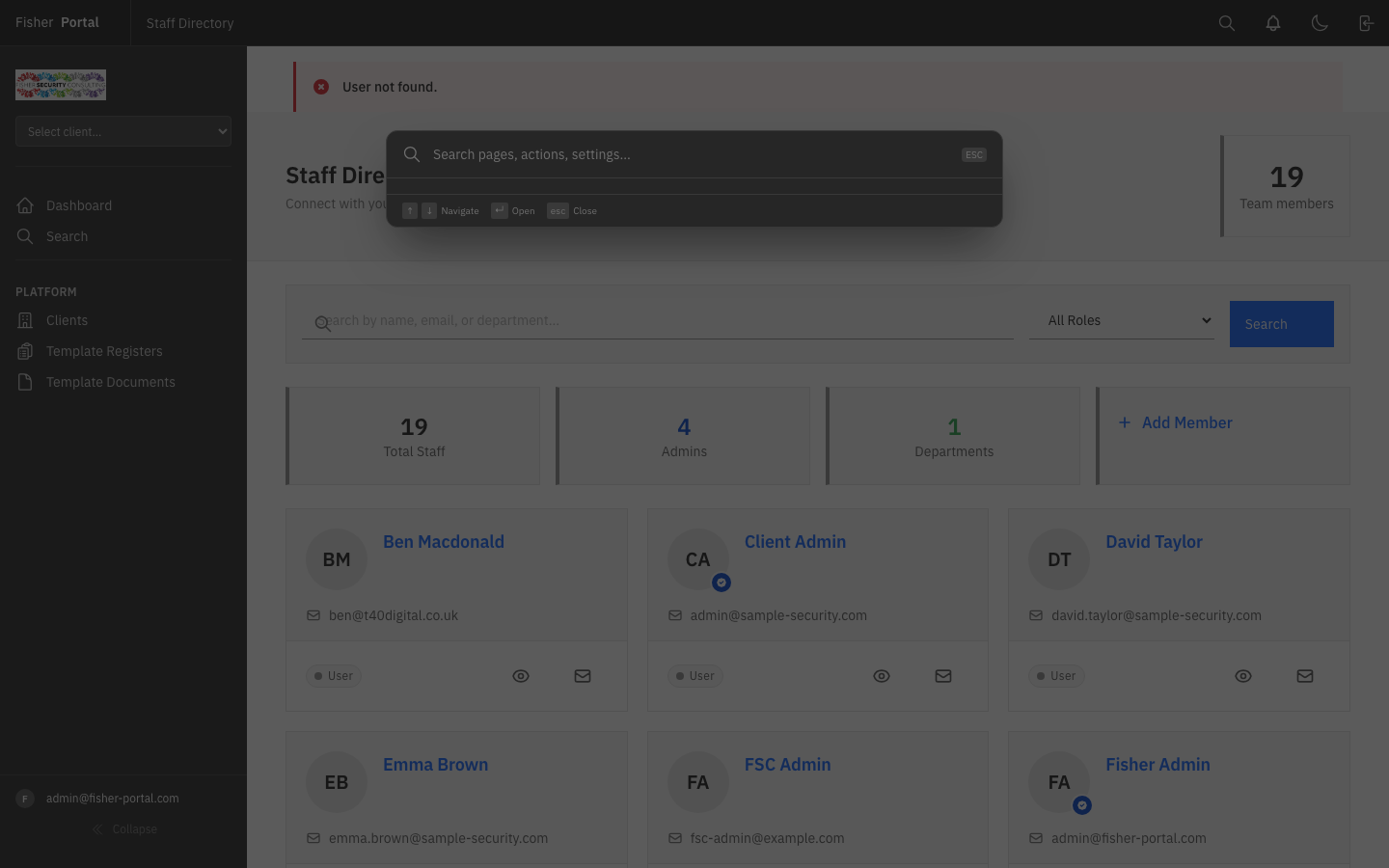This screenshot has width=1389, height=868.
Task: View Ben Macdonald's profile with the eye icon
Action: [x=521, y=676]
